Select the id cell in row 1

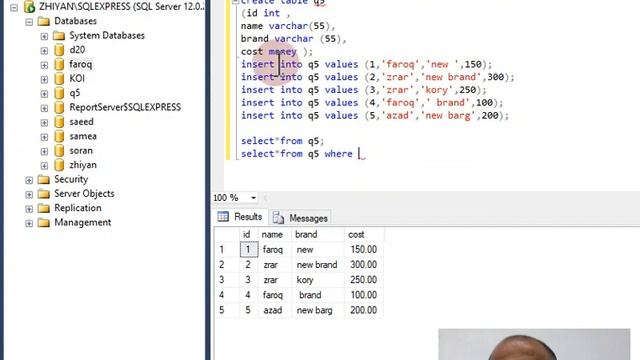[x=249, y=249]
